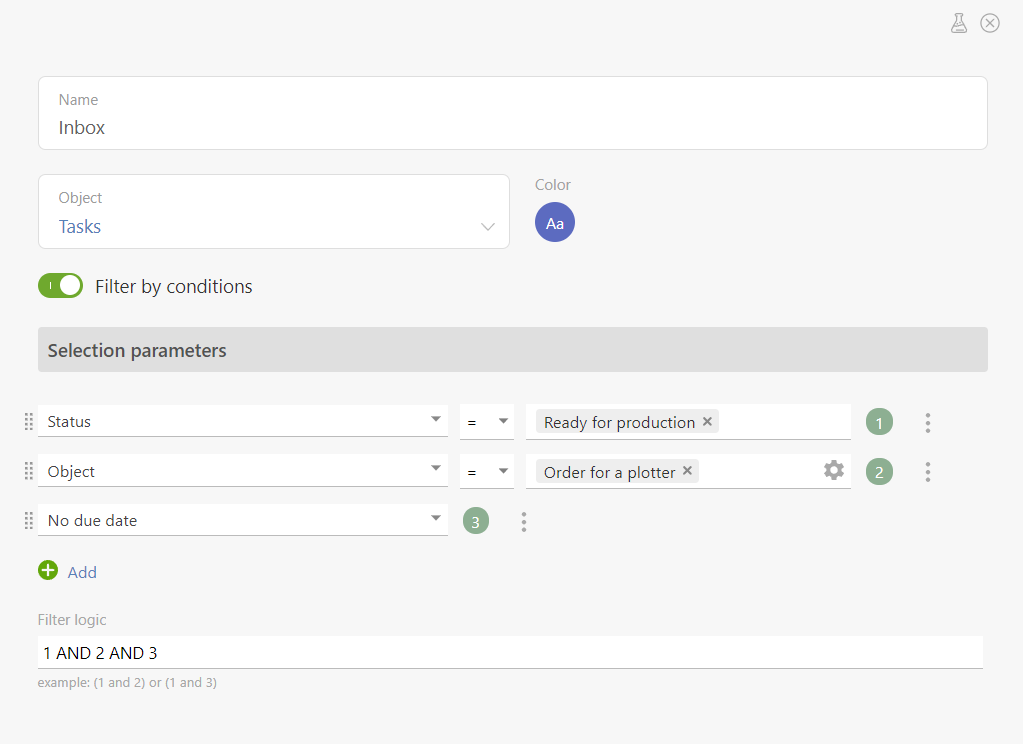Open the three-dot menu for No due date

(x=524, y=521)
